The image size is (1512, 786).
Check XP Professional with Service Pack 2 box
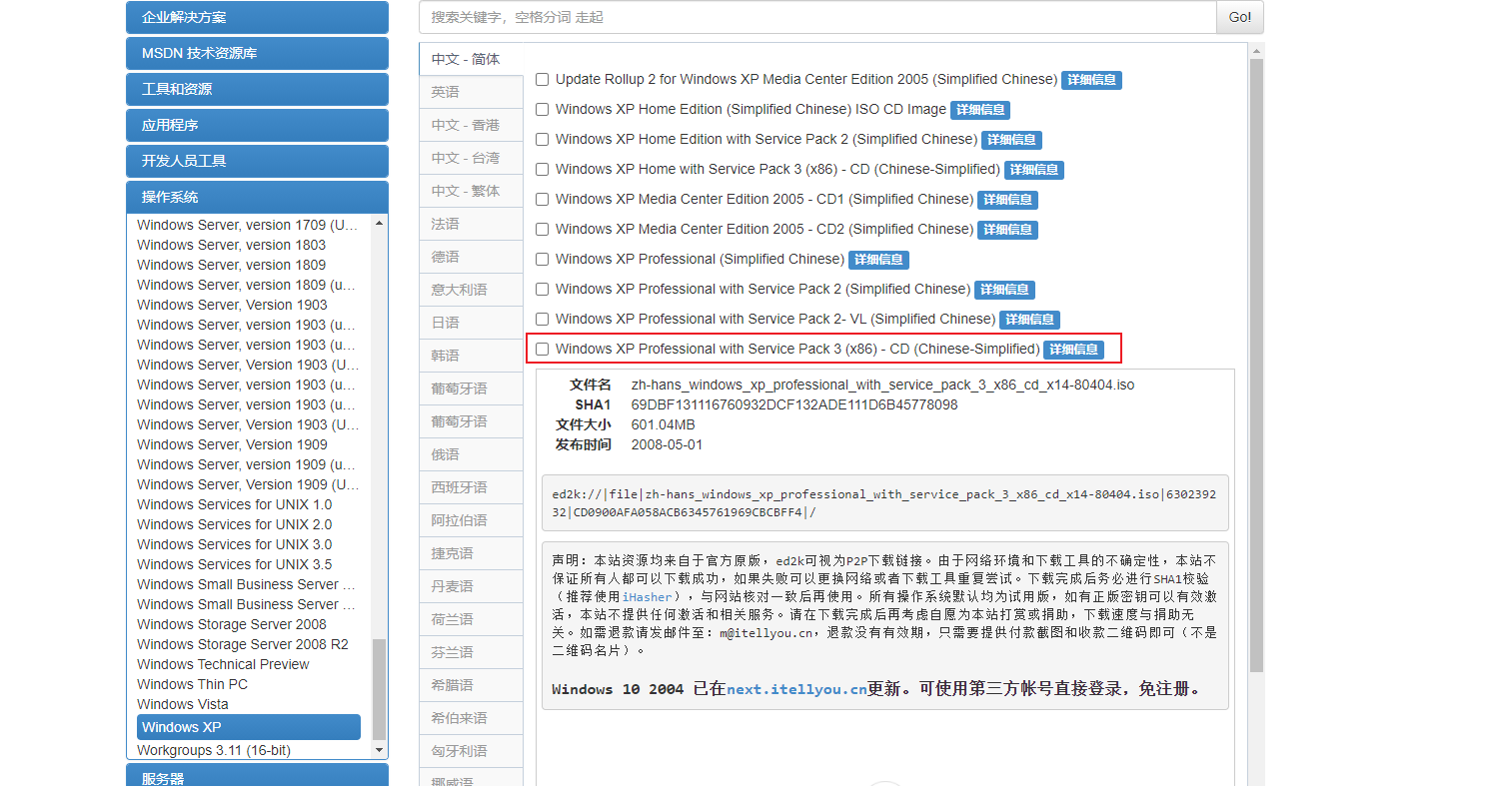tap(543, 290)
